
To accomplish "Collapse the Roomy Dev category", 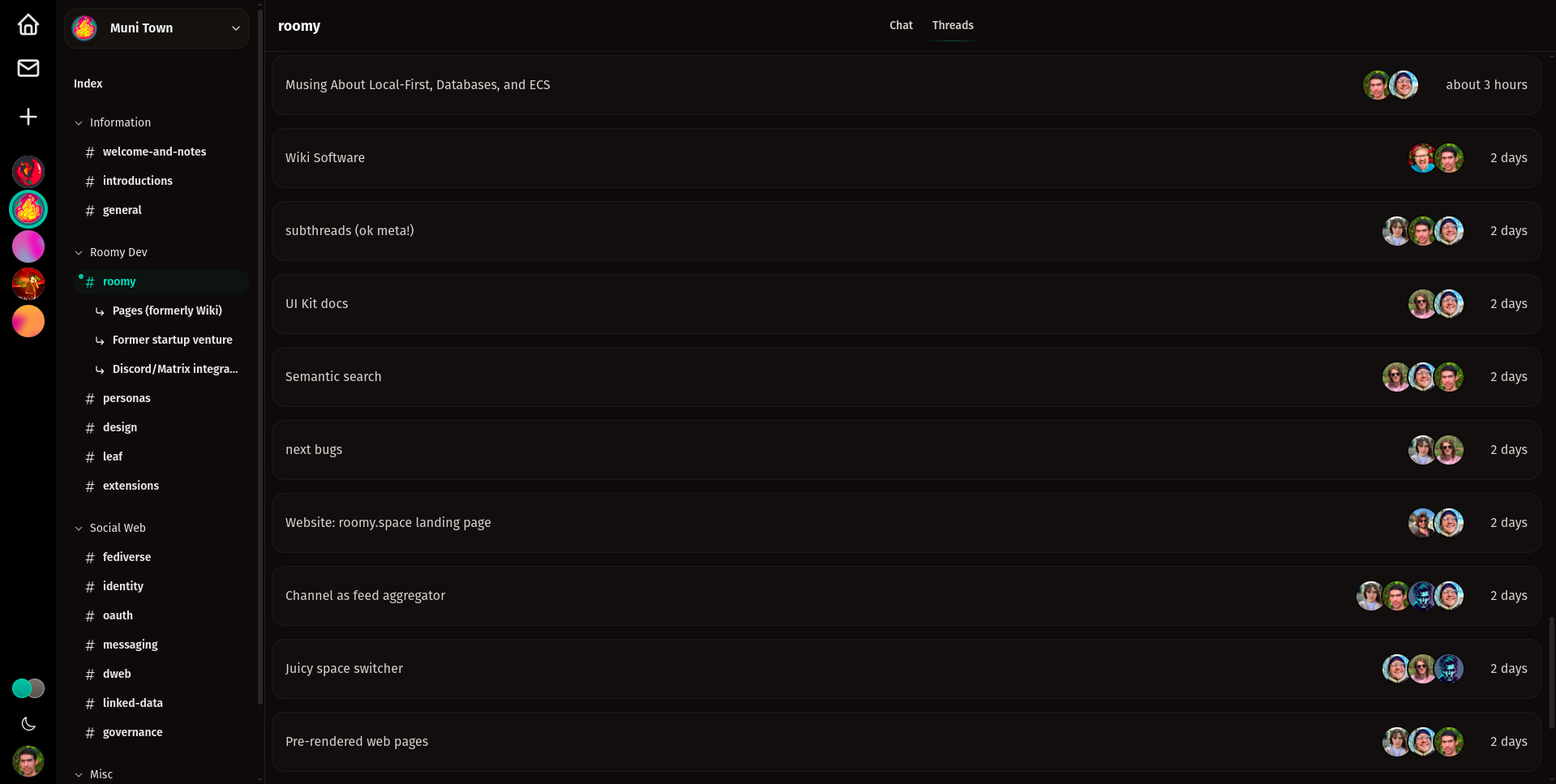I will point(79,253).
